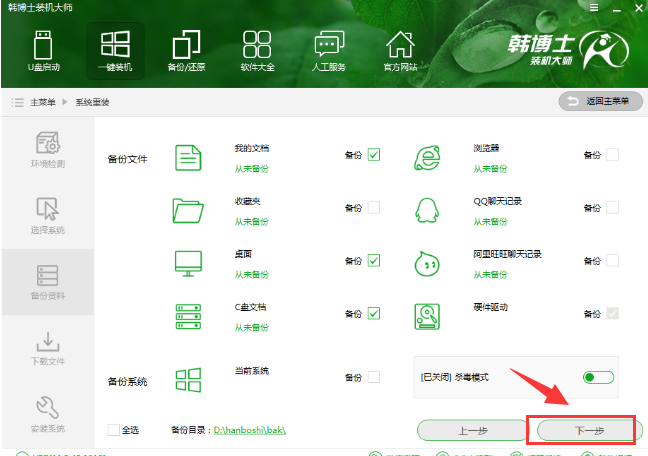648x456 pixels.
Task: Check 收藏夹 backup checkbox
Action: click(x=374, y=208)
